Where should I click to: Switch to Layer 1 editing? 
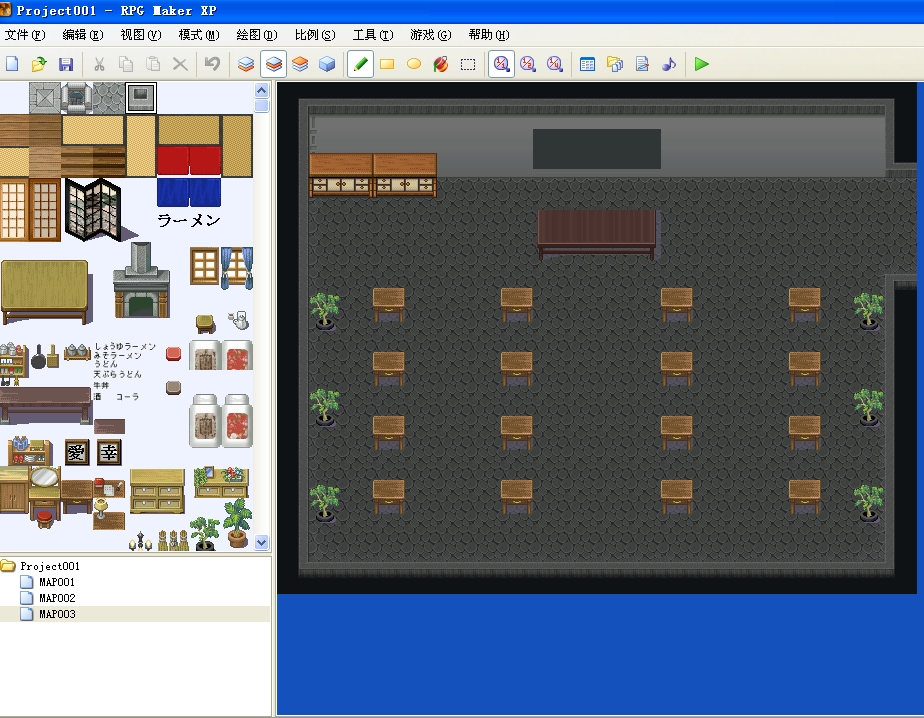[x=246, y=64]
